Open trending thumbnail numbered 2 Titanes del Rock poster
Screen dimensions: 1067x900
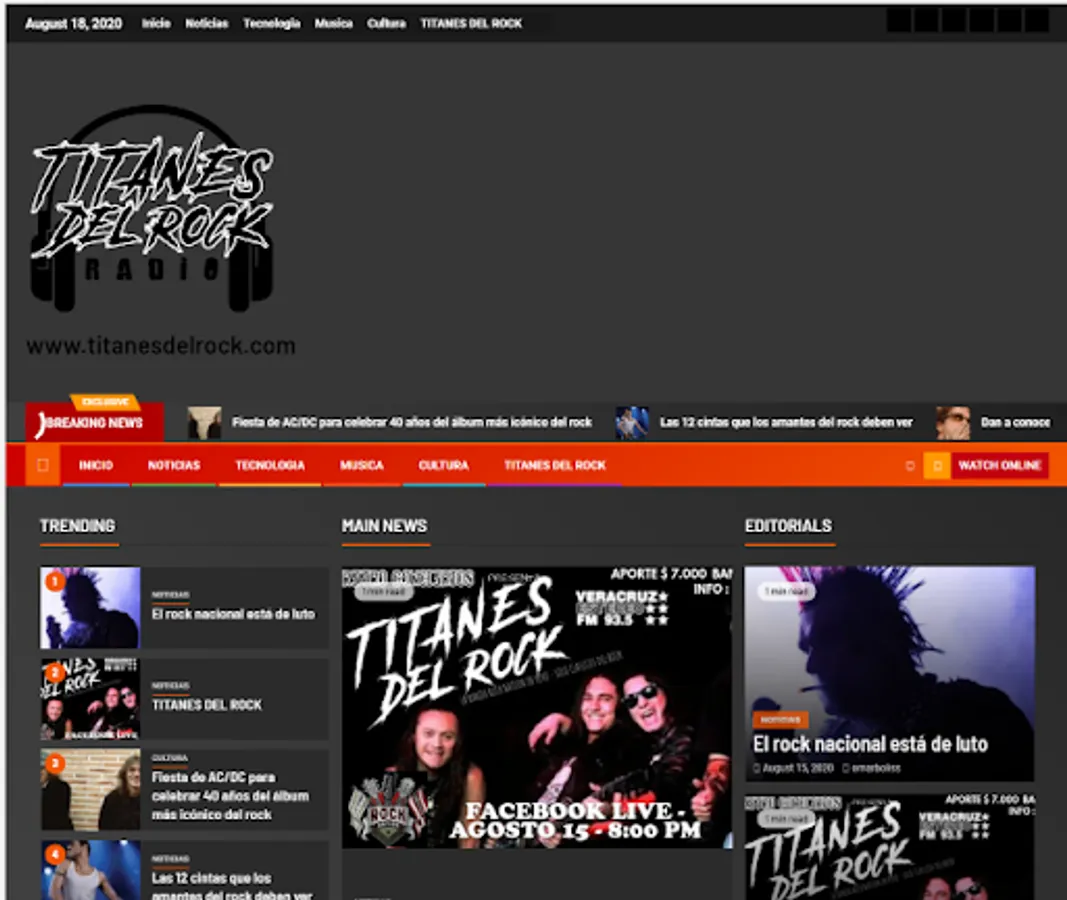(x=90, y=699)
